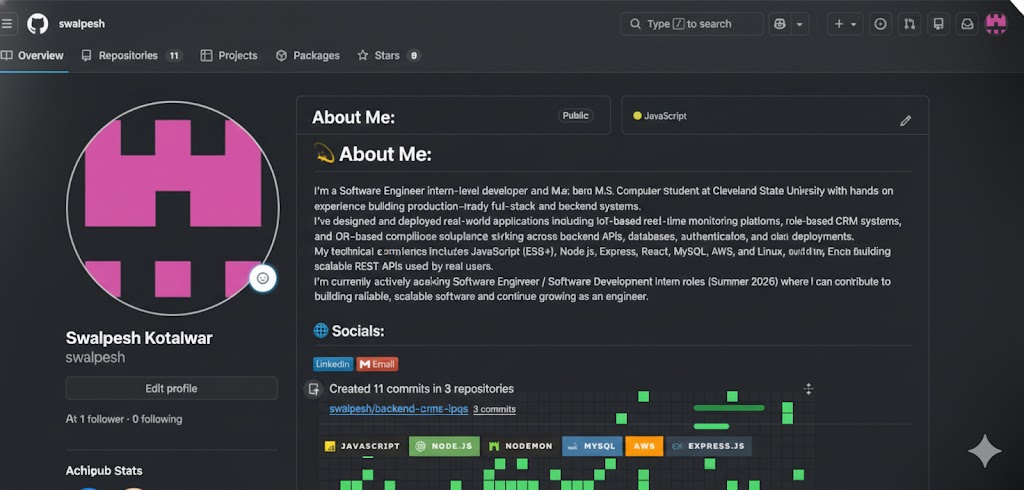Open the hamburger navigation menu
Image resolution: width=1024 pixels, height=490 pixels.
point(7,24)
